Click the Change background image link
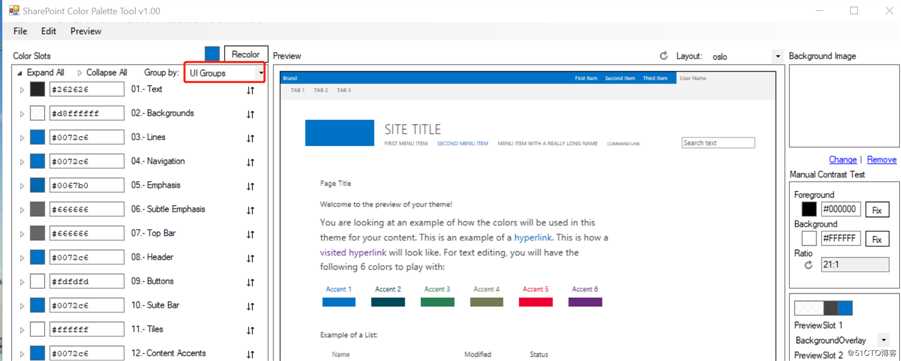 (x=842, y=160)
